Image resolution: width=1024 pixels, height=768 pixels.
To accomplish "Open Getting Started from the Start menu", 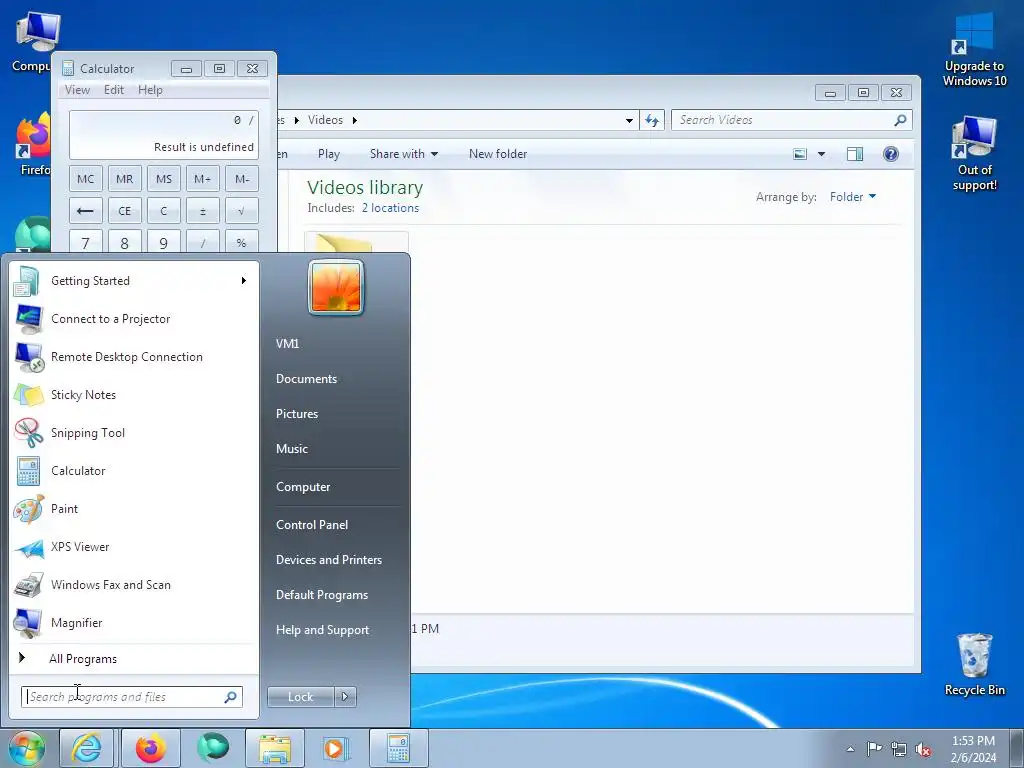I will pos(133,281).
